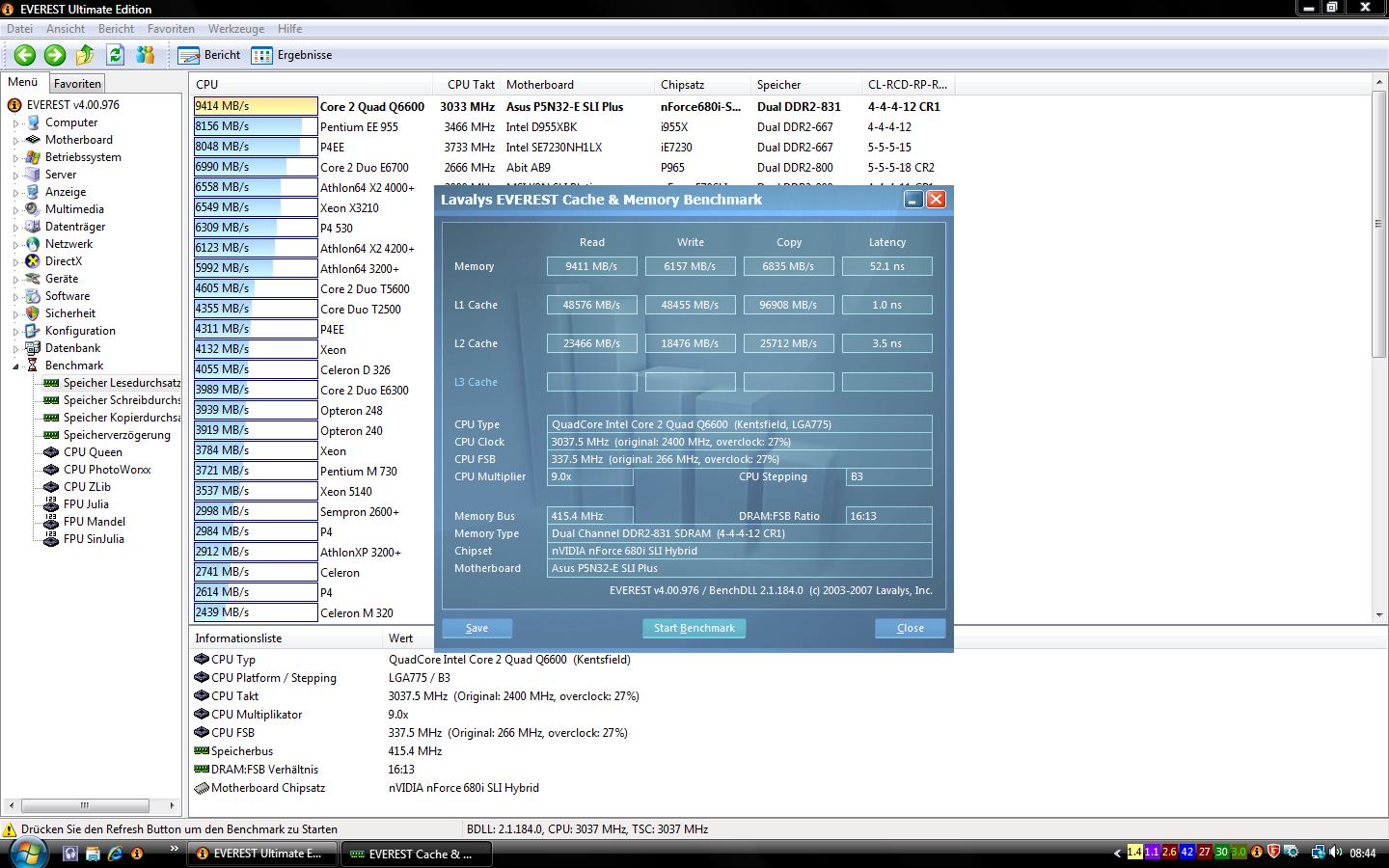Expand the Computer tree node arrow
Image resolution: width=1389 pixels, height=868 pixels.
[16, 123]
